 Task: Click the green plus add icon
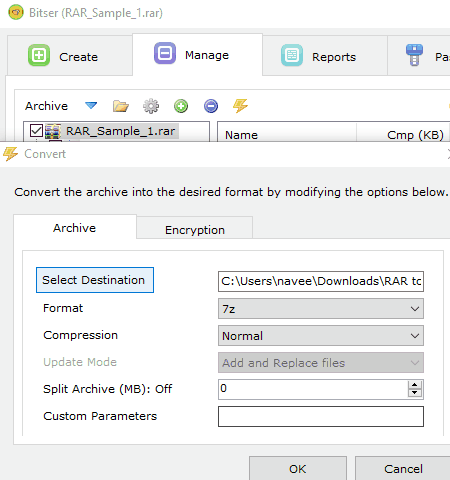pos(181,106)
